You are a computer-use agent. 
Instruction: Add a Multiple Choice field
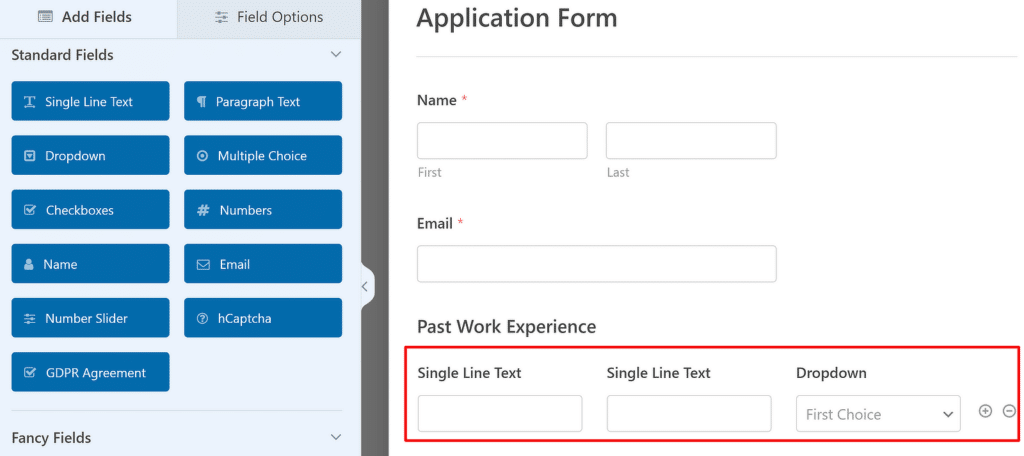pos(263,155)
